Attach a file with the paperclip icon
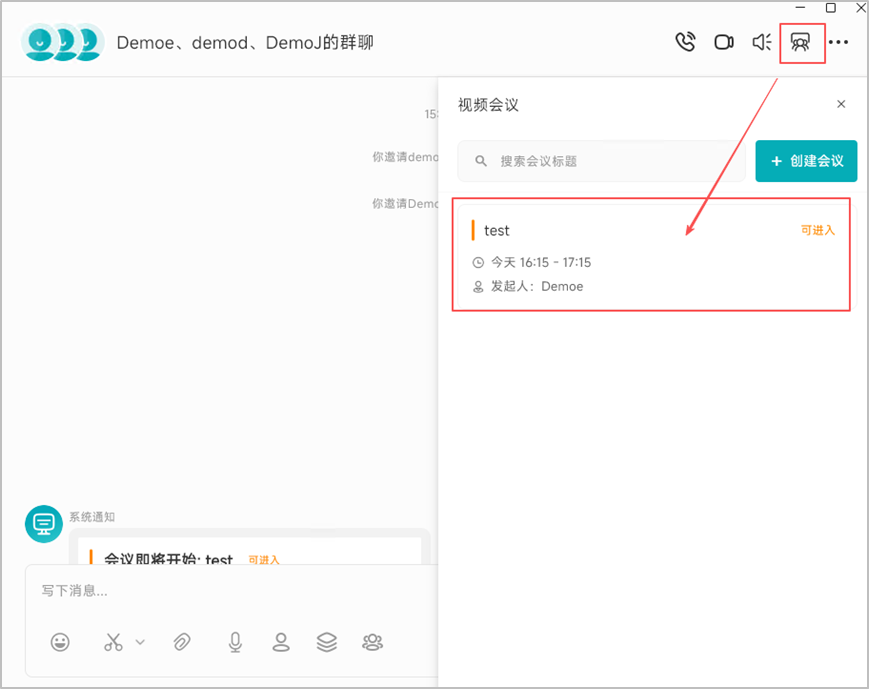This screenshot has height=689, width=869. (x=182, y=642)
